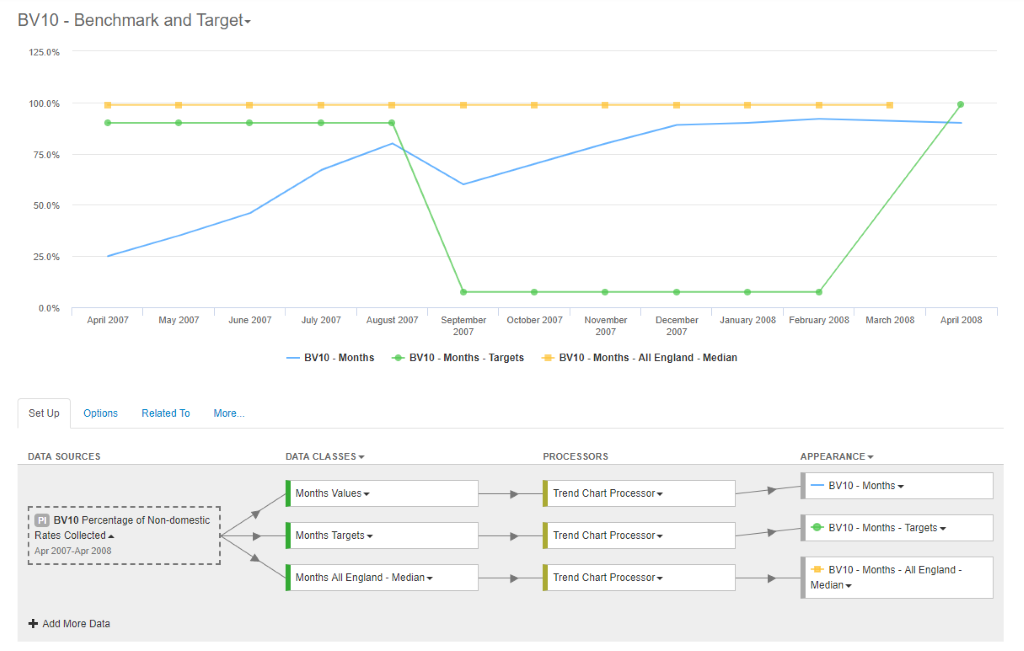Click the December 2007 axis label

click(677, 326)
